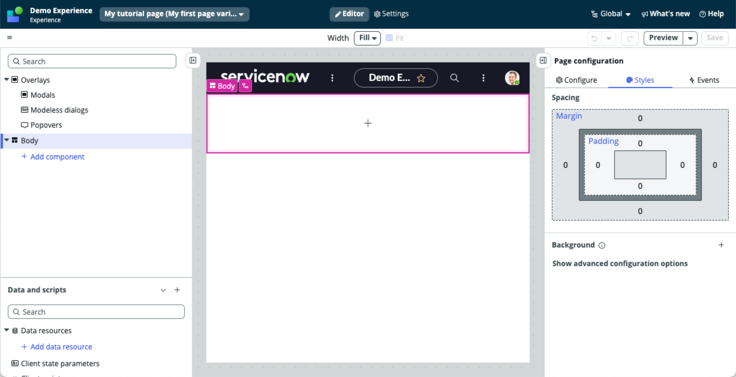Screen dimensions: 736x377
Task: Click the user avatar
Action: pos(512,78)
